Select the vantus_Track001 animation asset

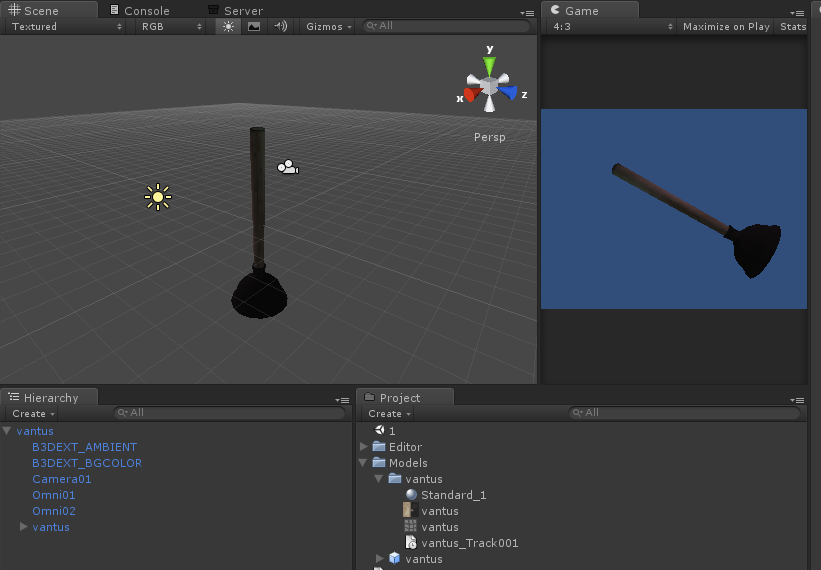(x=469, y=543)
